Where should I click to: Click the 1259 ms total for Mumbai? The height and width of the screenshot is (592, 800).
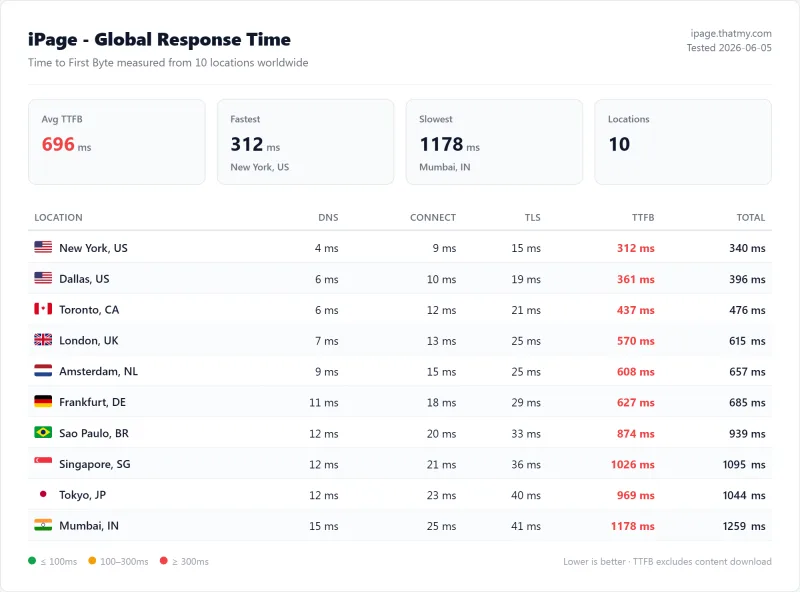pyautogui.click(x=744, y=526)
